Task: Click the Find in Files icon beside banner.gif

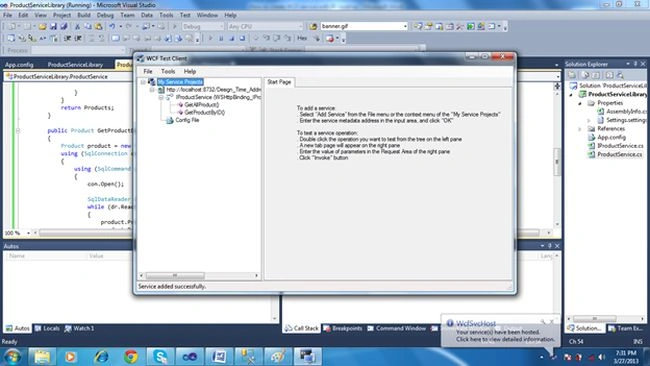Action: 313,26
